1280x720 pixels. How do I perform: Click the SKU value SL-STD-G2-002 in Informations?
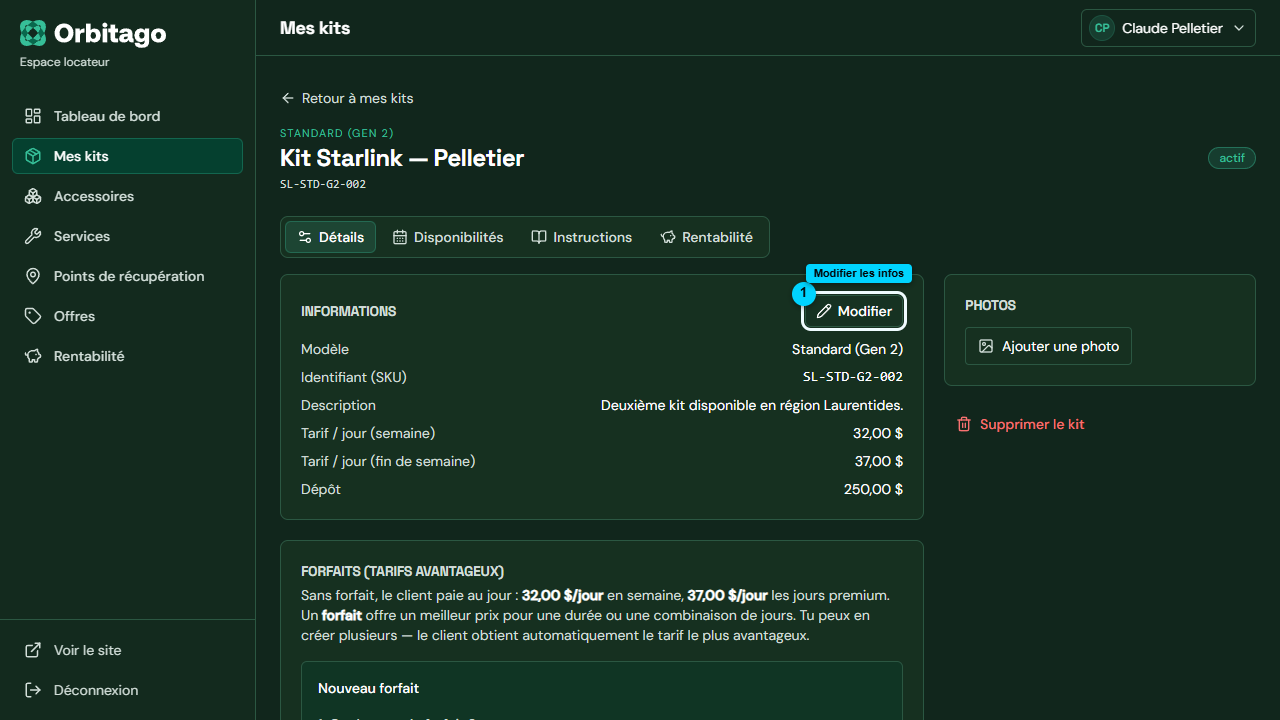pos(853,377)
